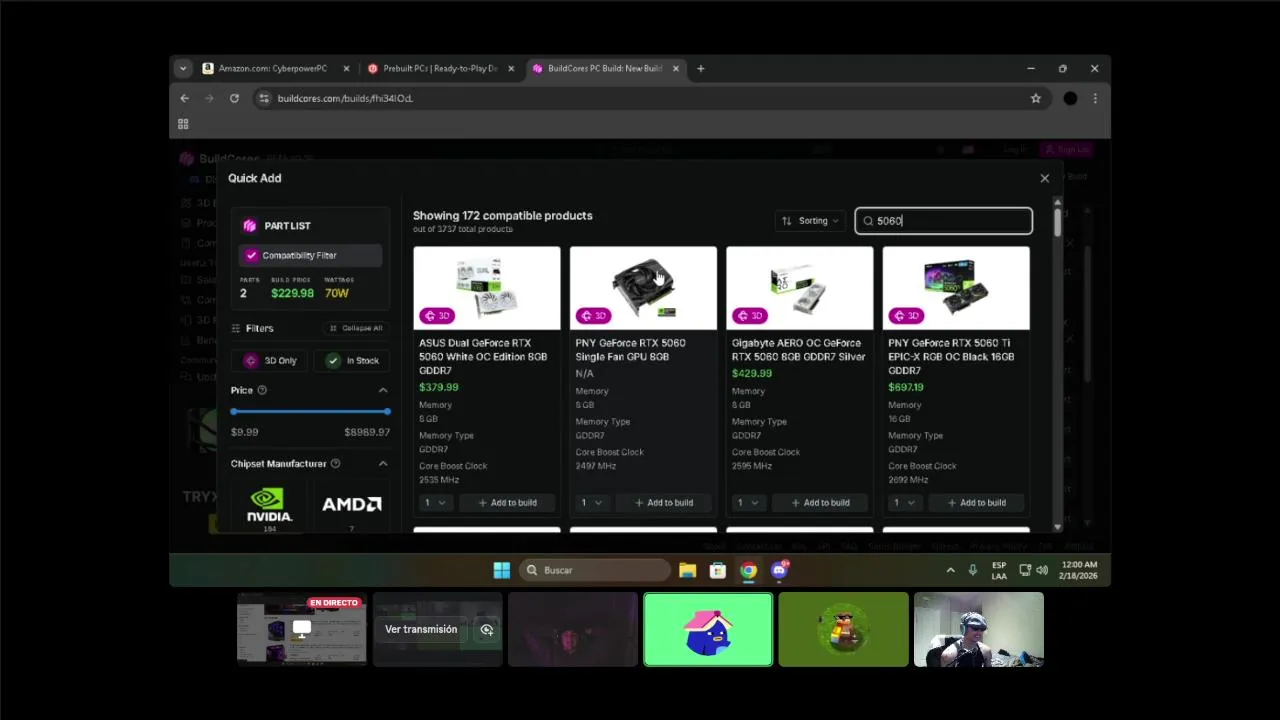Click the taskbar volume icon

pyautogui.click(x=1042, y=570)
